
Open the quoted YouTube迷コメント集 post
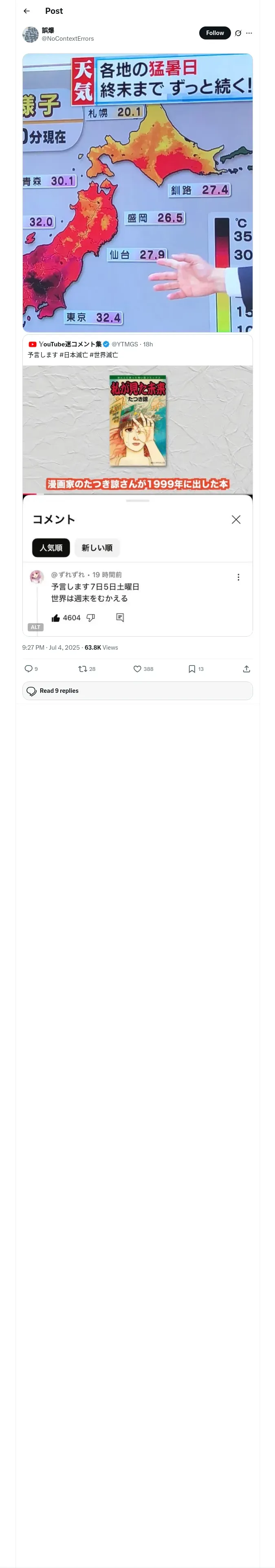137,349
